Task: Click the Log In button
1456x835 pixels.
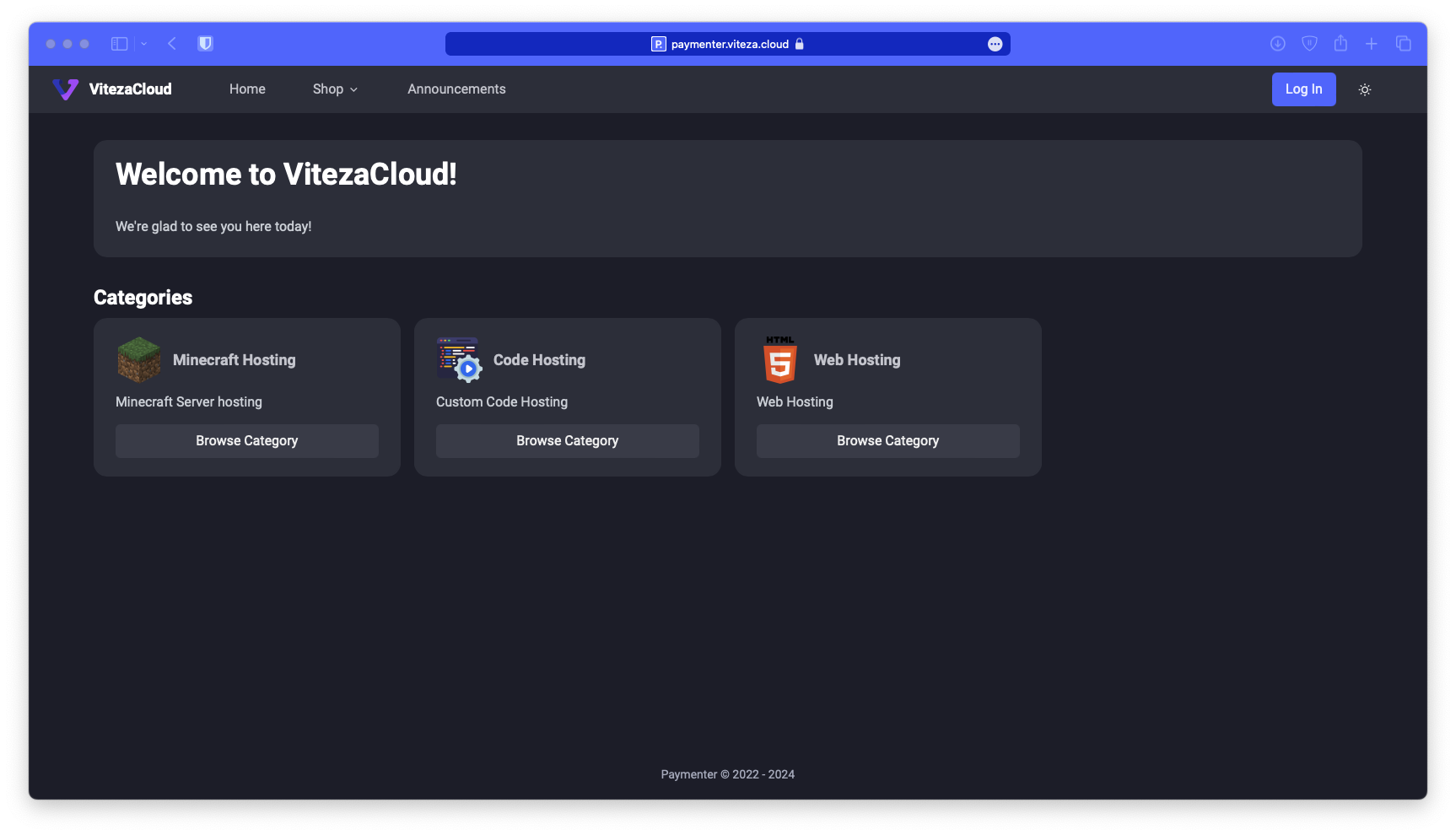Action: tap(1303, 89)
